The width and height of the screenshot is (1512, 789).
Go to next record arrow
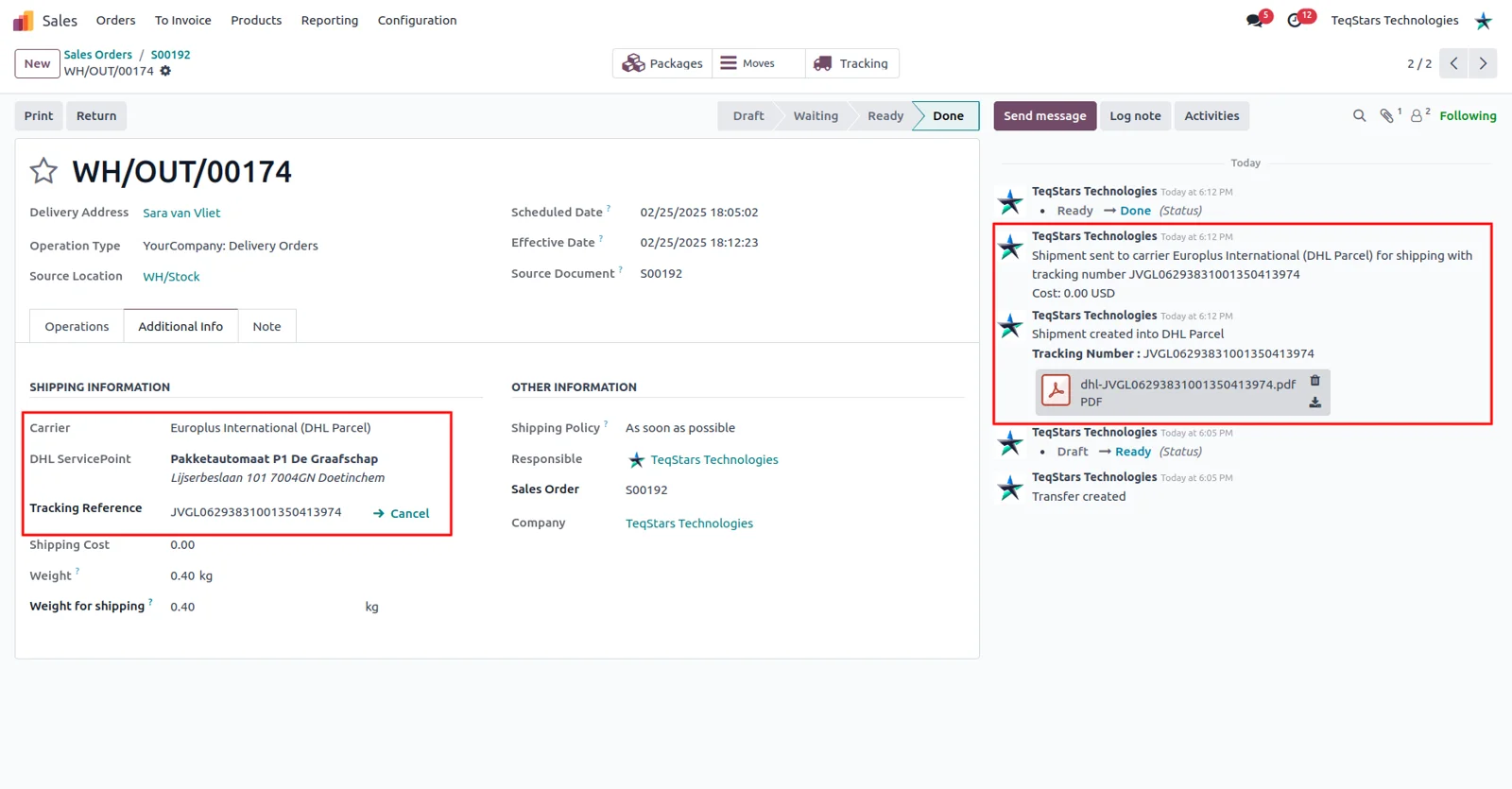[x=1483, y=63]
